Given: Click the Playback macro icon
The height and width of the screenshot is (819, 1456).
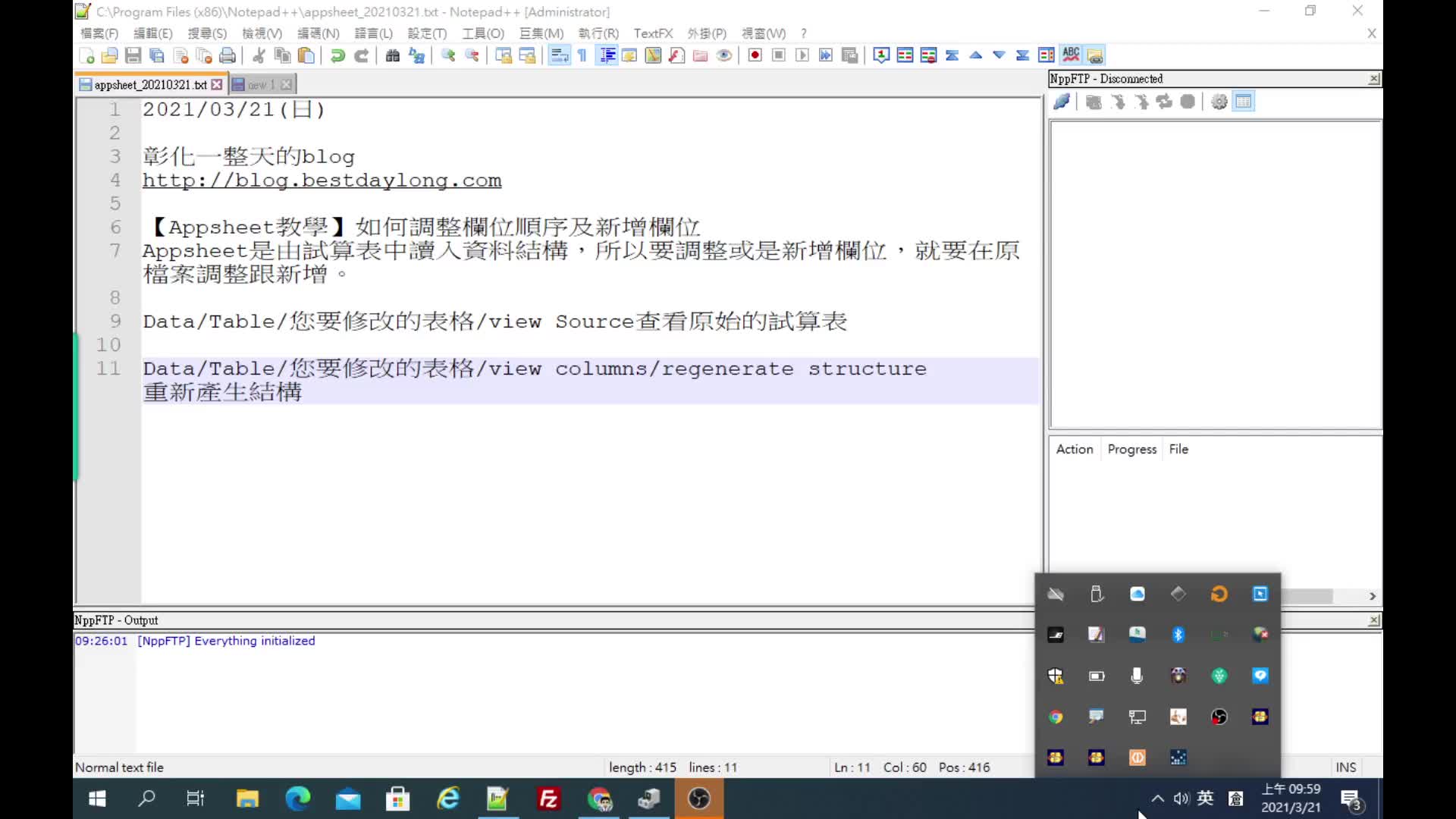Looking at the screenshot, I should tap(802, 55).
